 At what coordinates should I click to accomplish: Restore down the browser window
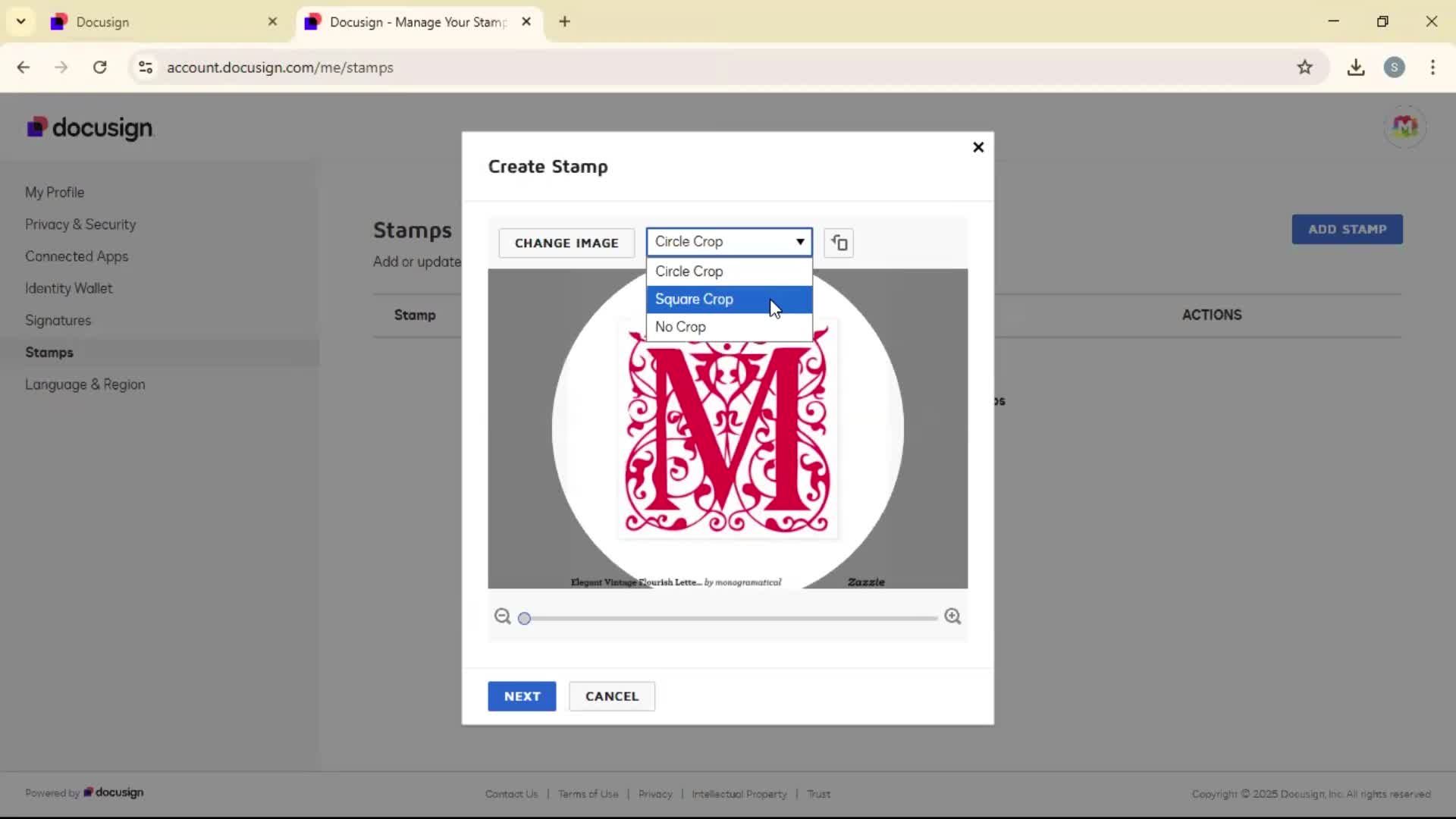pyautogui.click(x=1382, y=21)
